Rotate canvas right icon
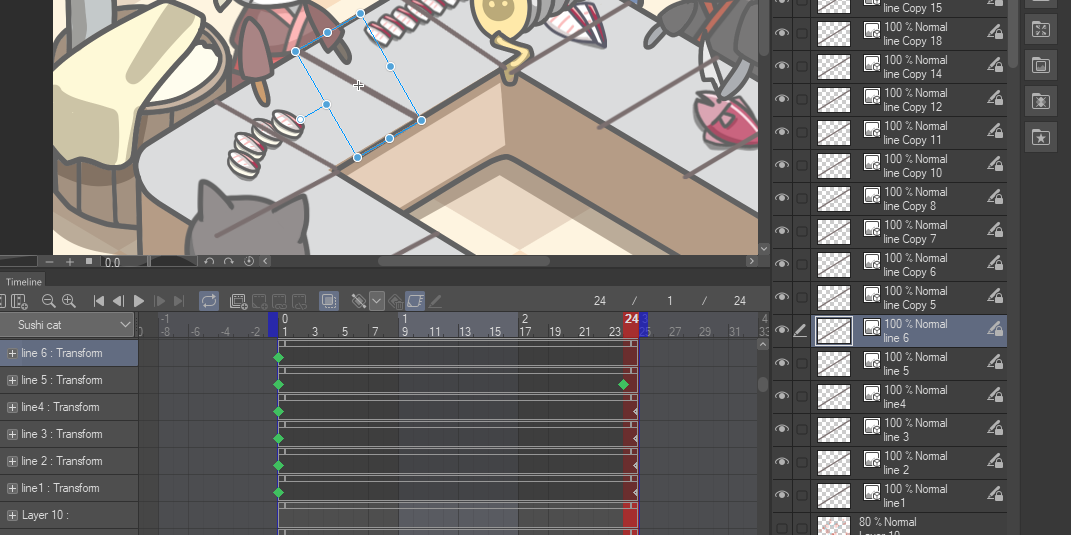The height and width of the screenshot is (535, 1071). coord(229,262)
